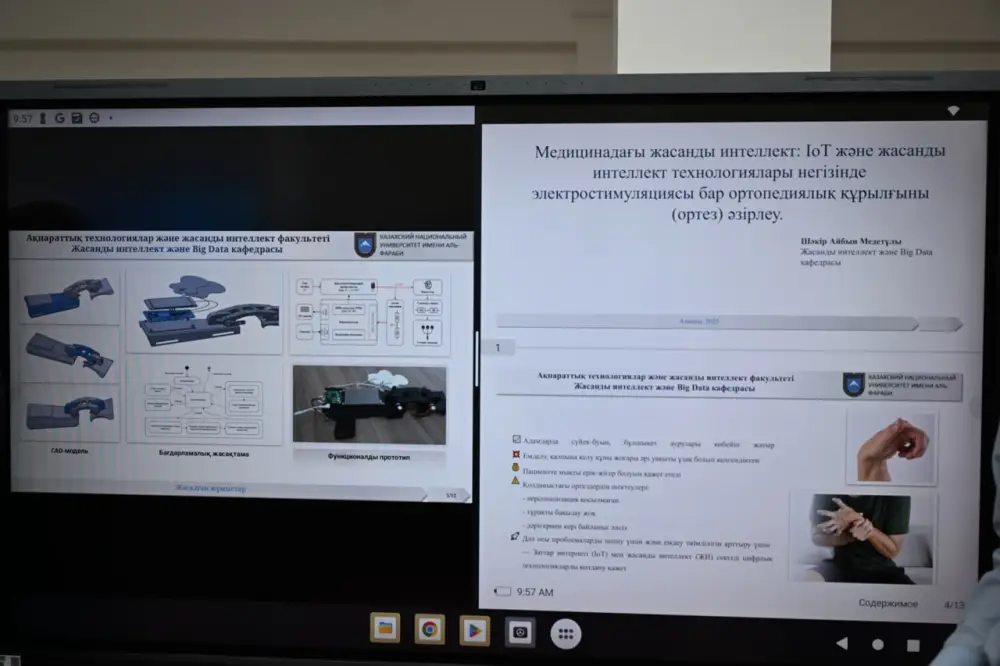This screenshot has height=666, width=1000.
Task: Open the Chrome browser from the dock
Action: coord(430,631)
